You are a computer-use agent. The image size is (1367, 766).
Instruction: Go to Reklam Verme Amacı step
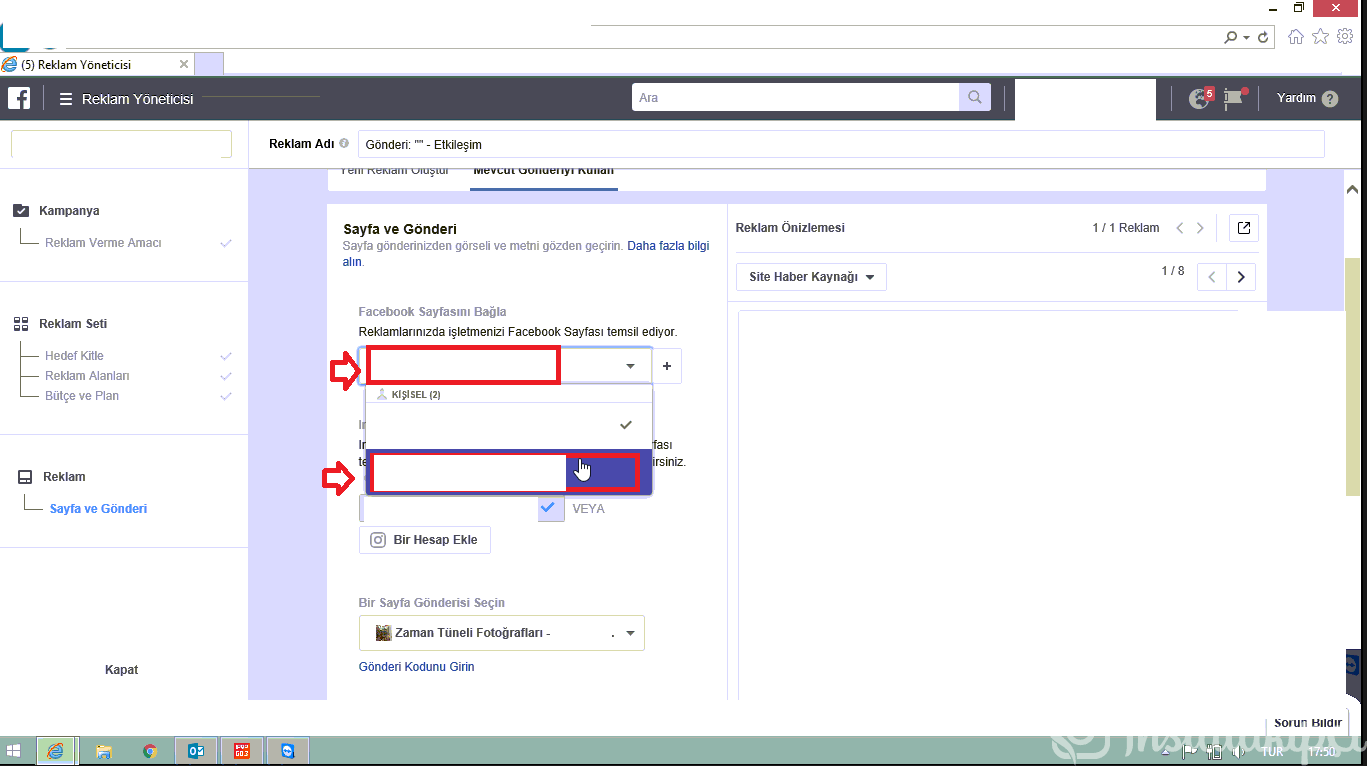tap(103, 243)
